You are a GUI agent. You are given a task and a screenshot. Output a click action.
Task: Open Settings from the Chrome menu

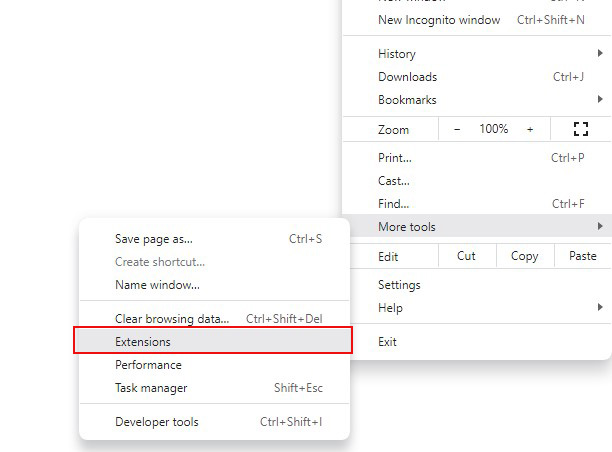(481, 285)
